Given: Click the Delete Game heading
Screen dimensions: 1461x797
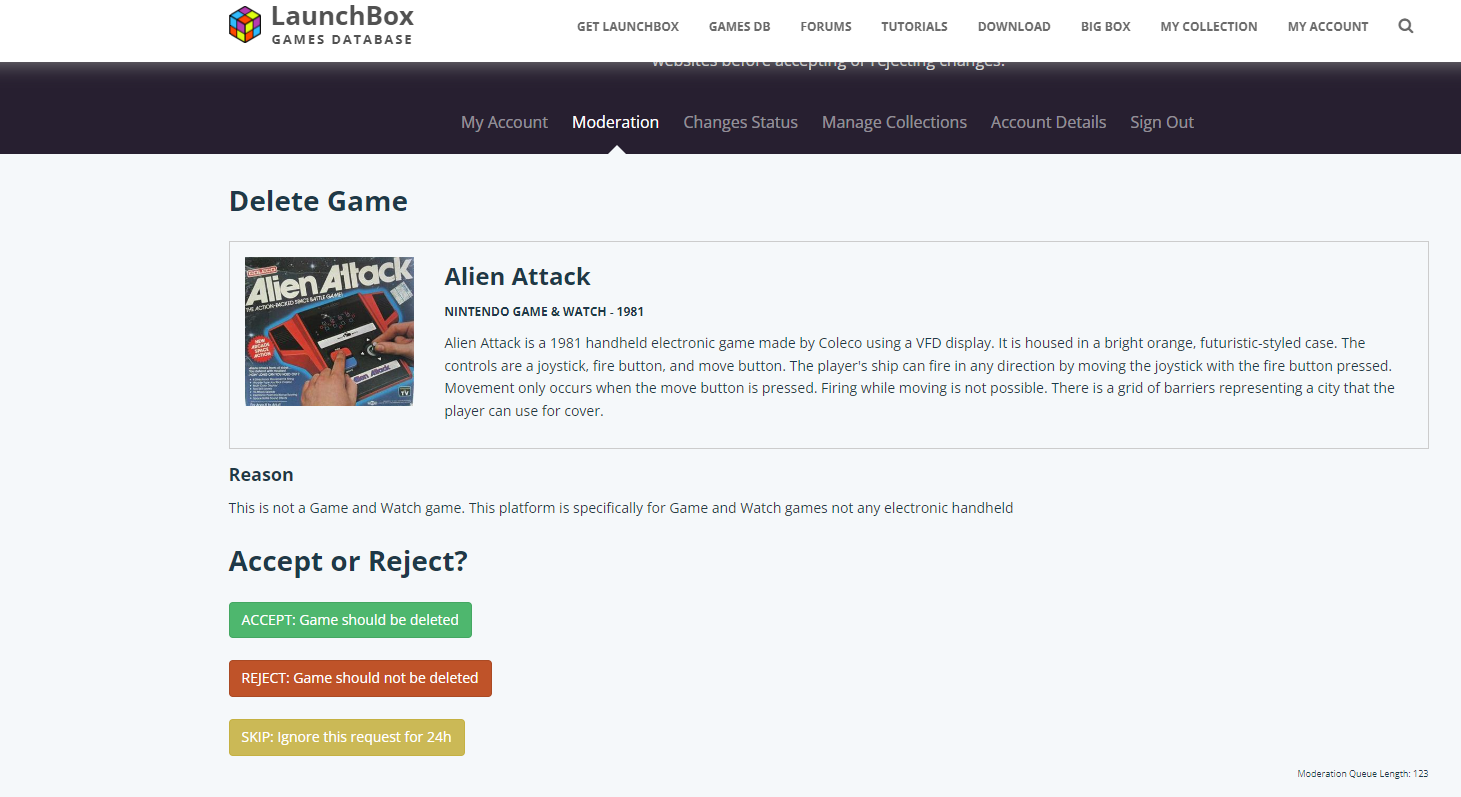Looking at the screenshot, I should [318, 201].
